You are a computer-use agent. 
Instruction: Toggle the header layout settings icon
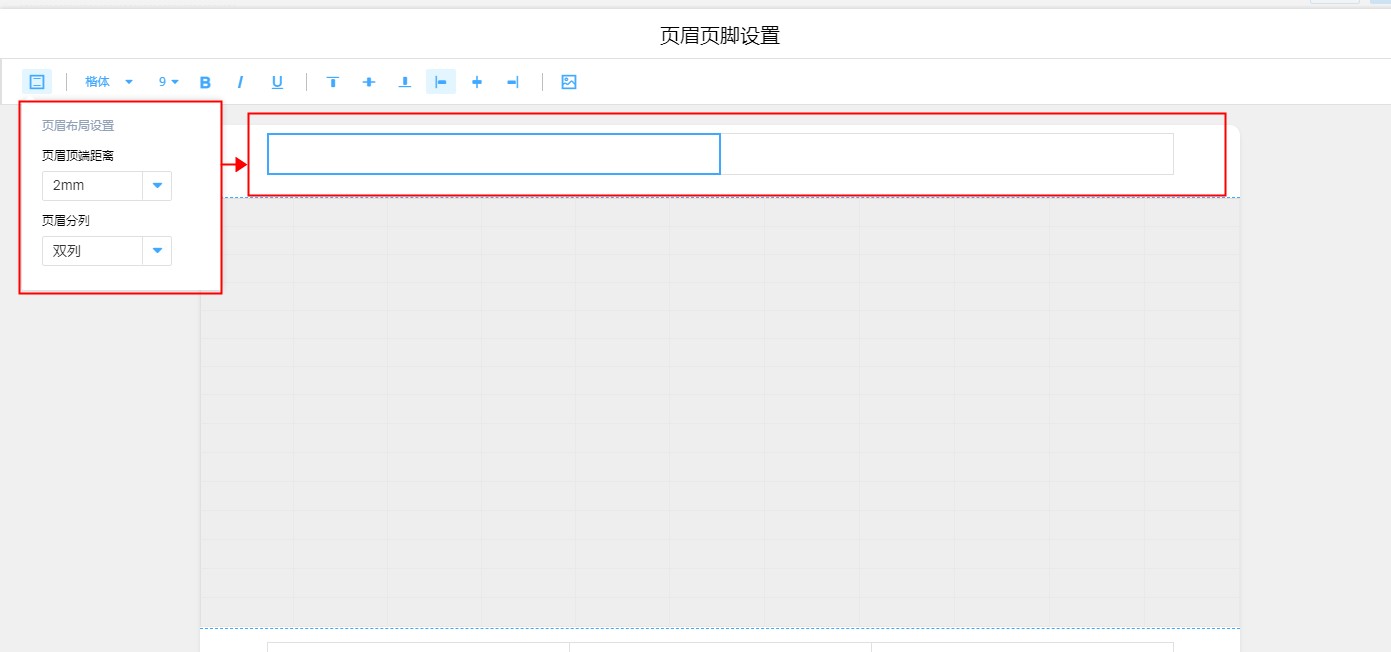(37, 82)
